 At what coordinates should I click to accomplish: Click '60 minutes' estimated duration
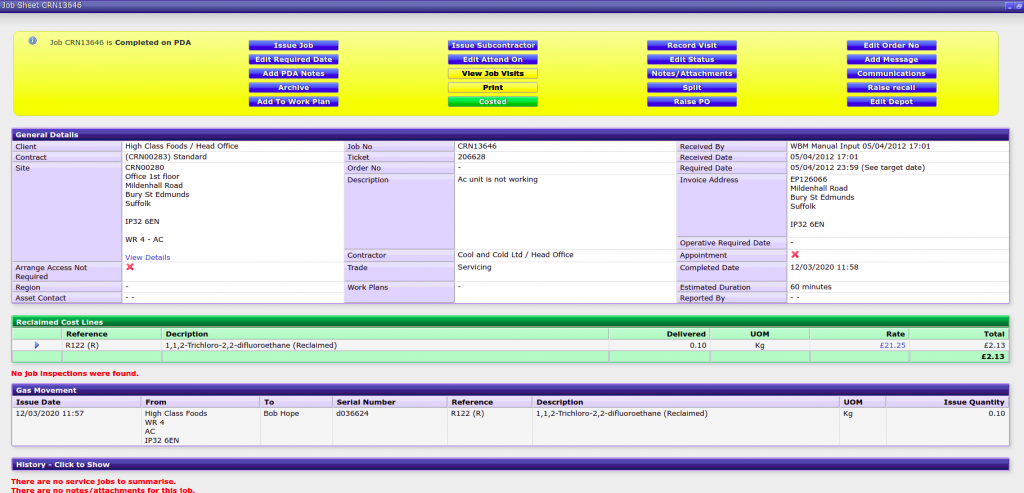pyautogui.click(x=810, y=287)
